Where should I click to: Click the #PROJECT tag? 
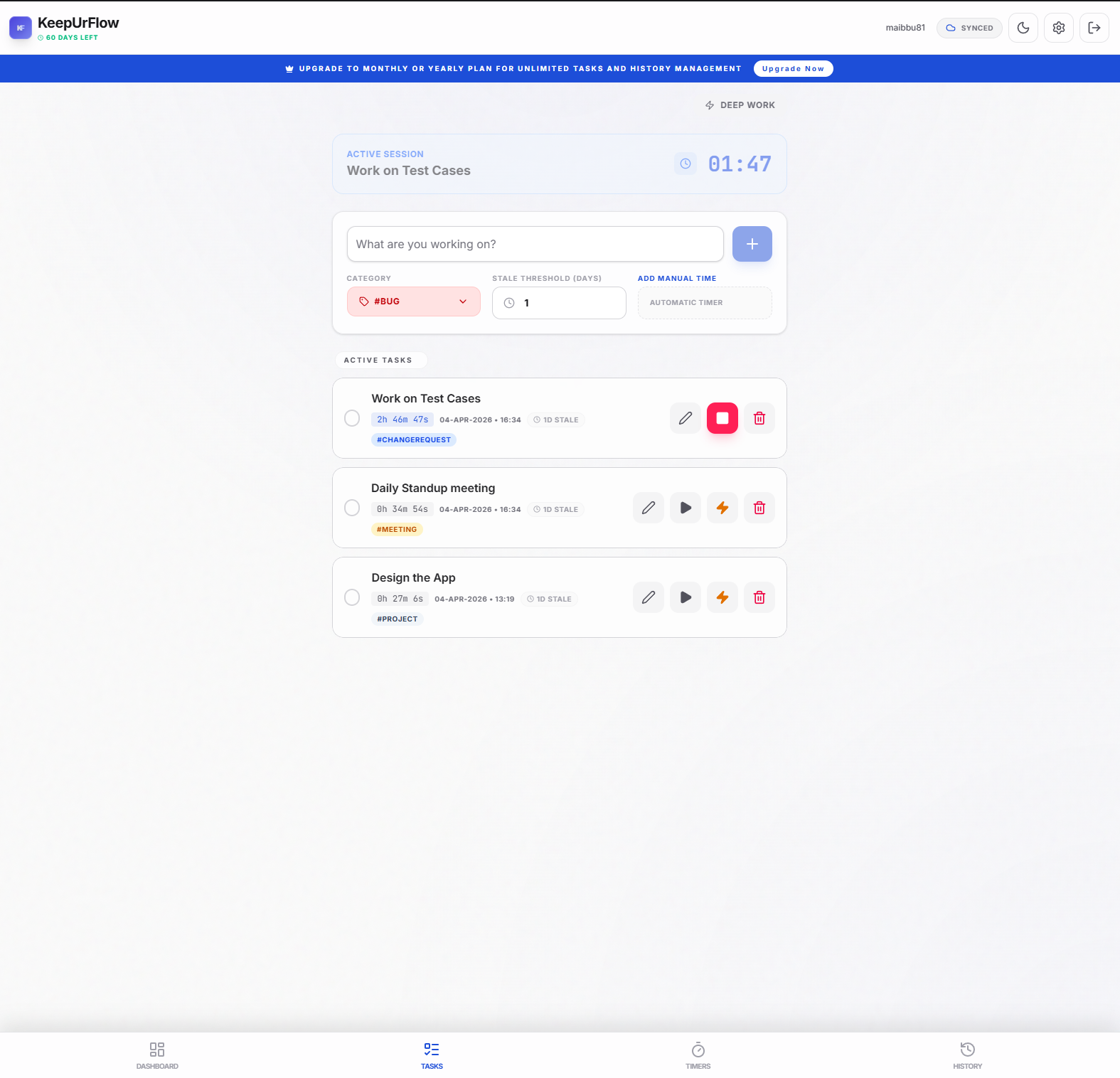(x=398, y=619)
